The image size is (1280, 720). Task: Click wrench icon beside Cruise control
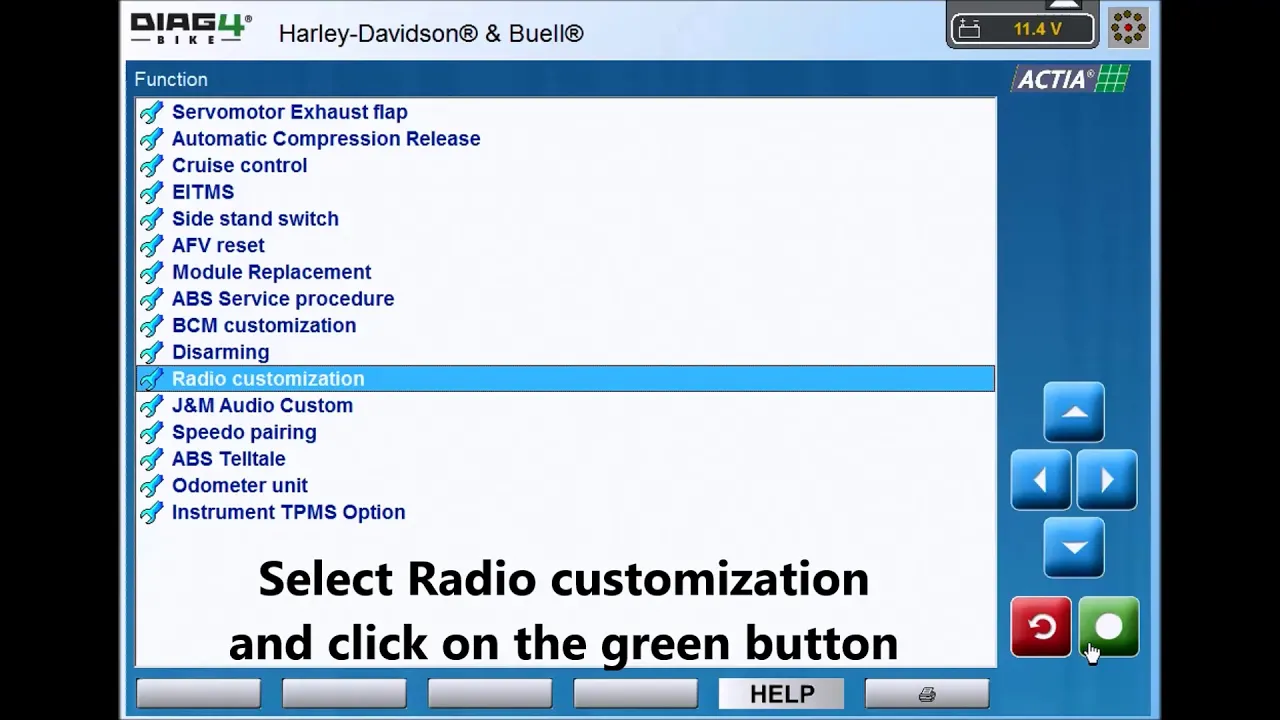coord(151,165)
